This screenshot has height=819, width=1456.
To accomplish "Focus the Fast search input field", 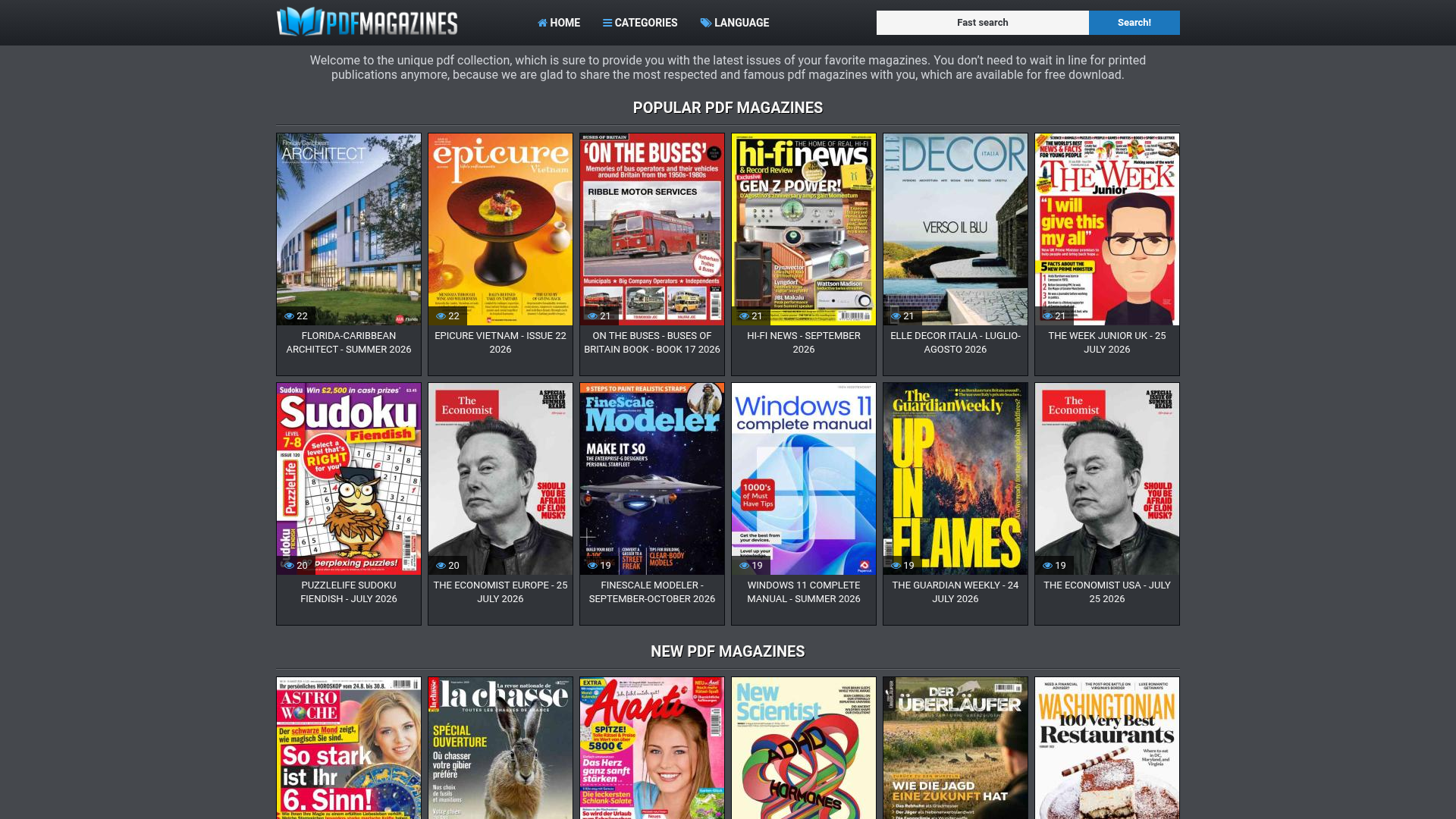I will (x=983, y=23).
